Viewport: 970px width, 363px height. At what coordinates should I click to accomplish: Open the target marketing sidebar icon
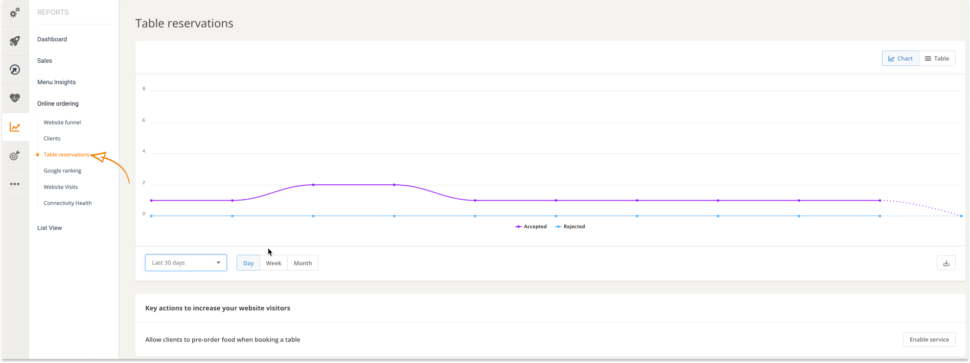click(15, 156)
